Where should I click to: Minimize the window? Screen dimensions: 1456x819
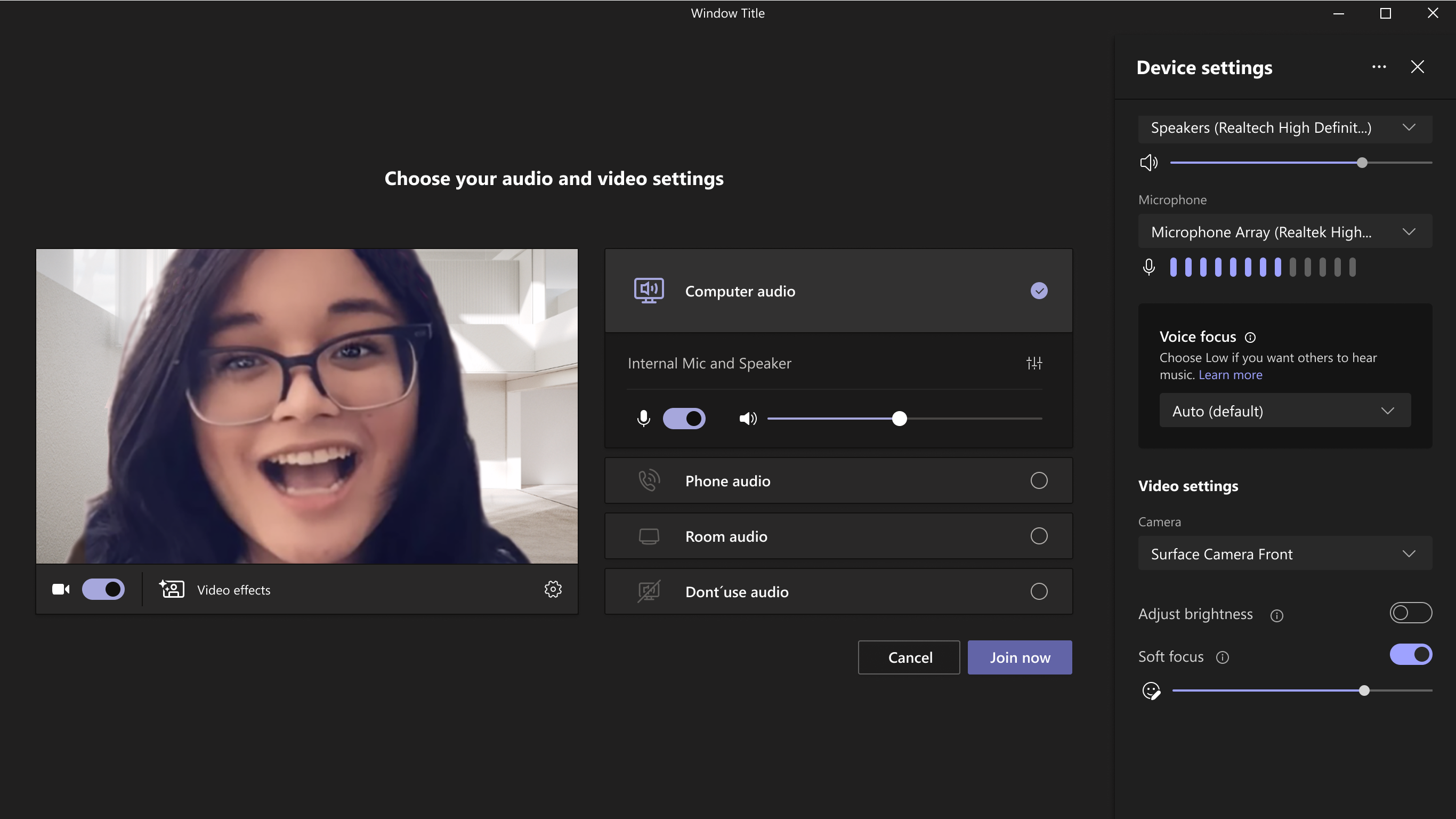pyautogui.click(x=1338, y=13)
